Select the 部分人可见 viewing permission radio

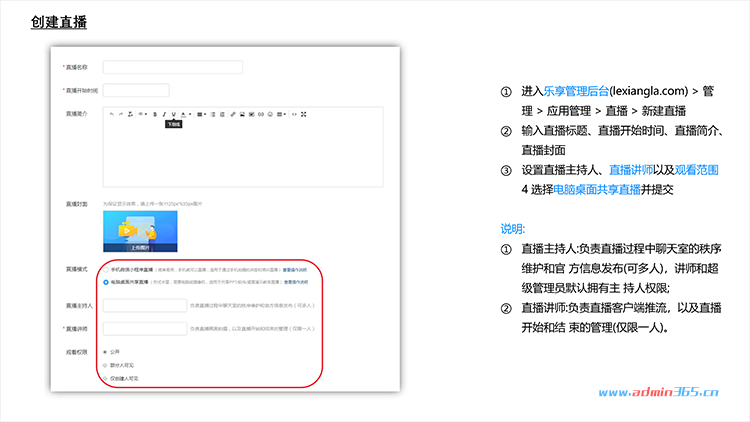coord(105,366)
